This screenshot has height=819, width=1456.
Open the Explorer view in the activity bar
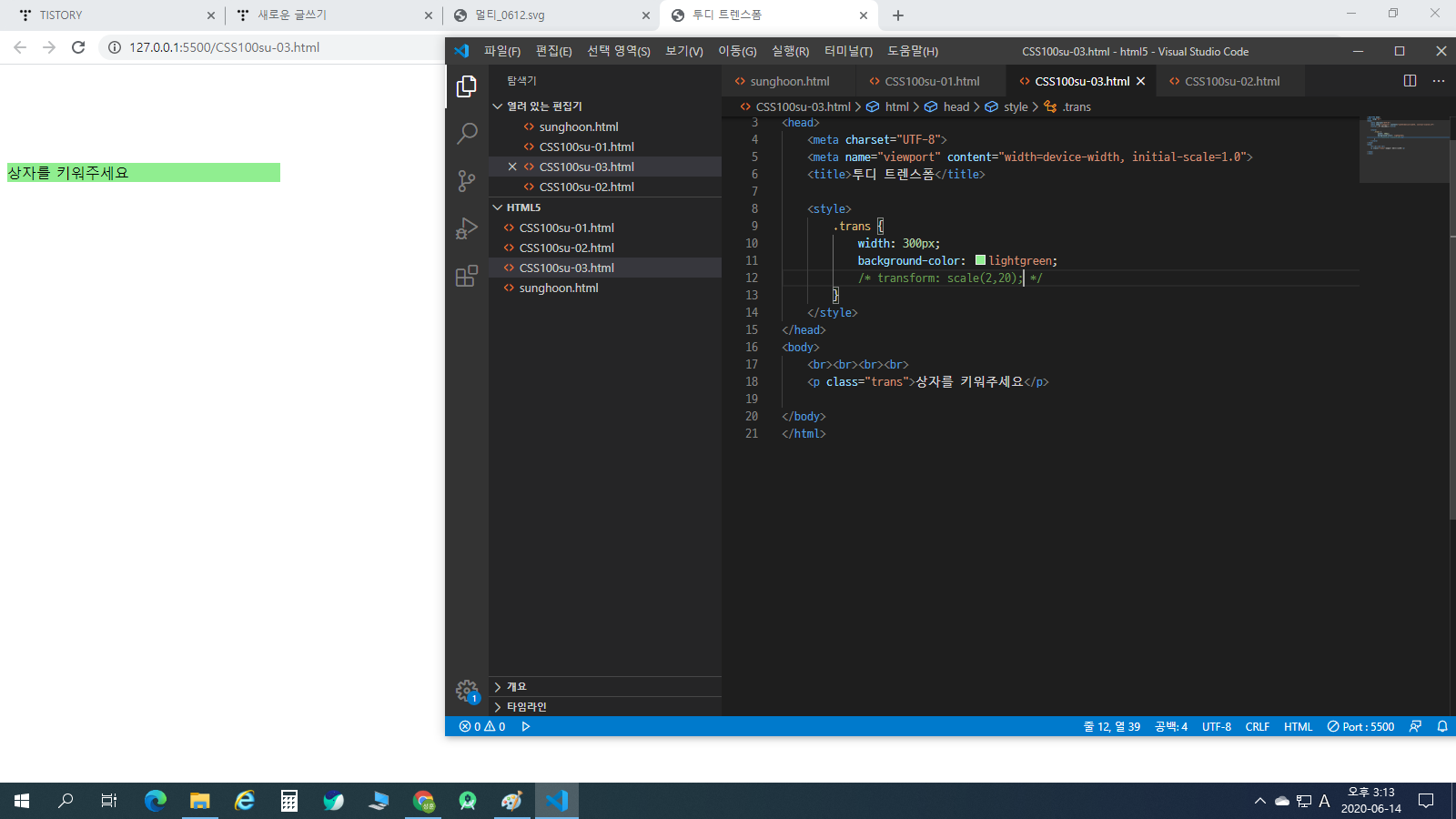coord(467,86)
